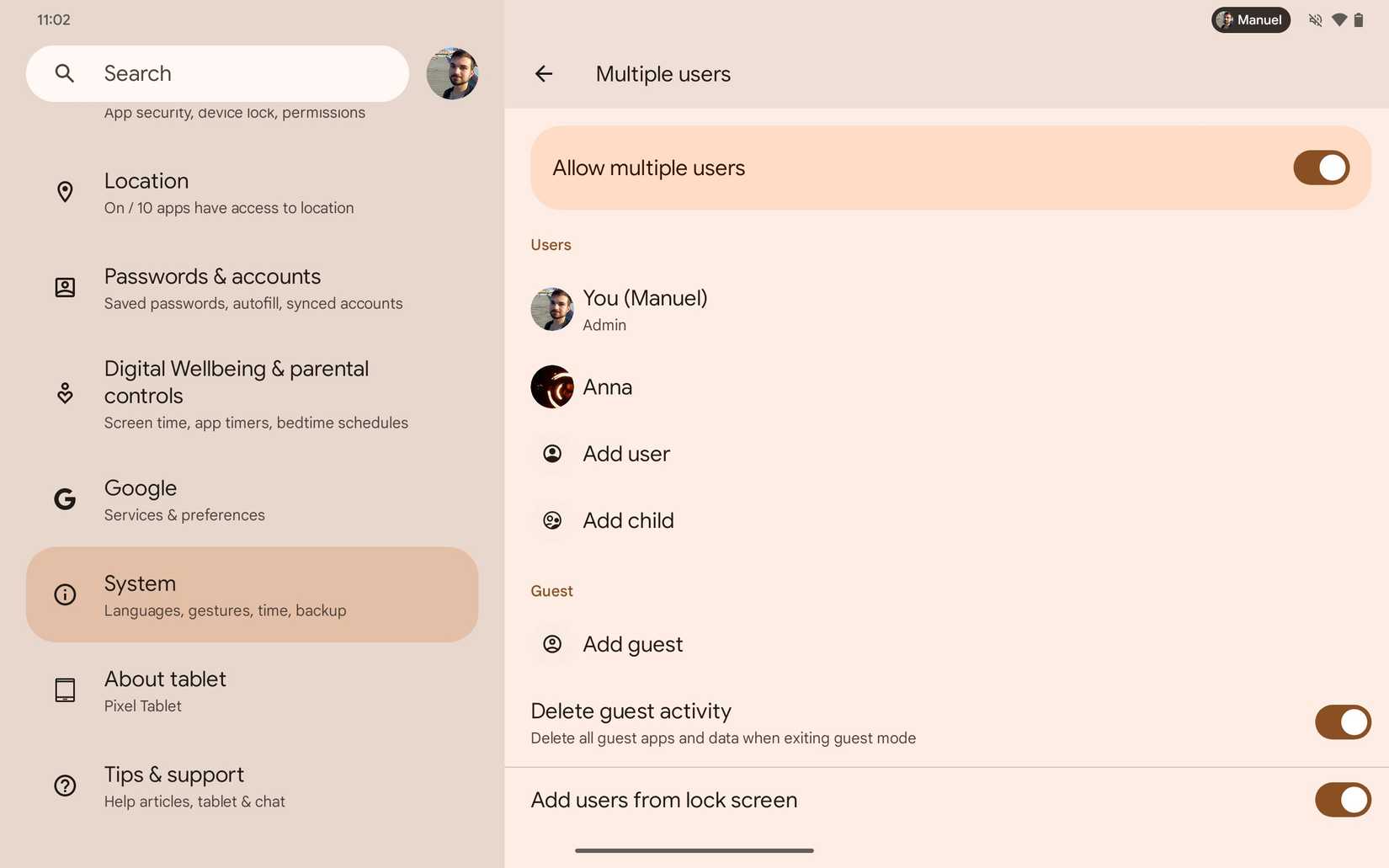Click the Add user person icon
Image resolution: width=1389 pixels, height=868 pixels.
pyautogui.click(x=552, y=454)
